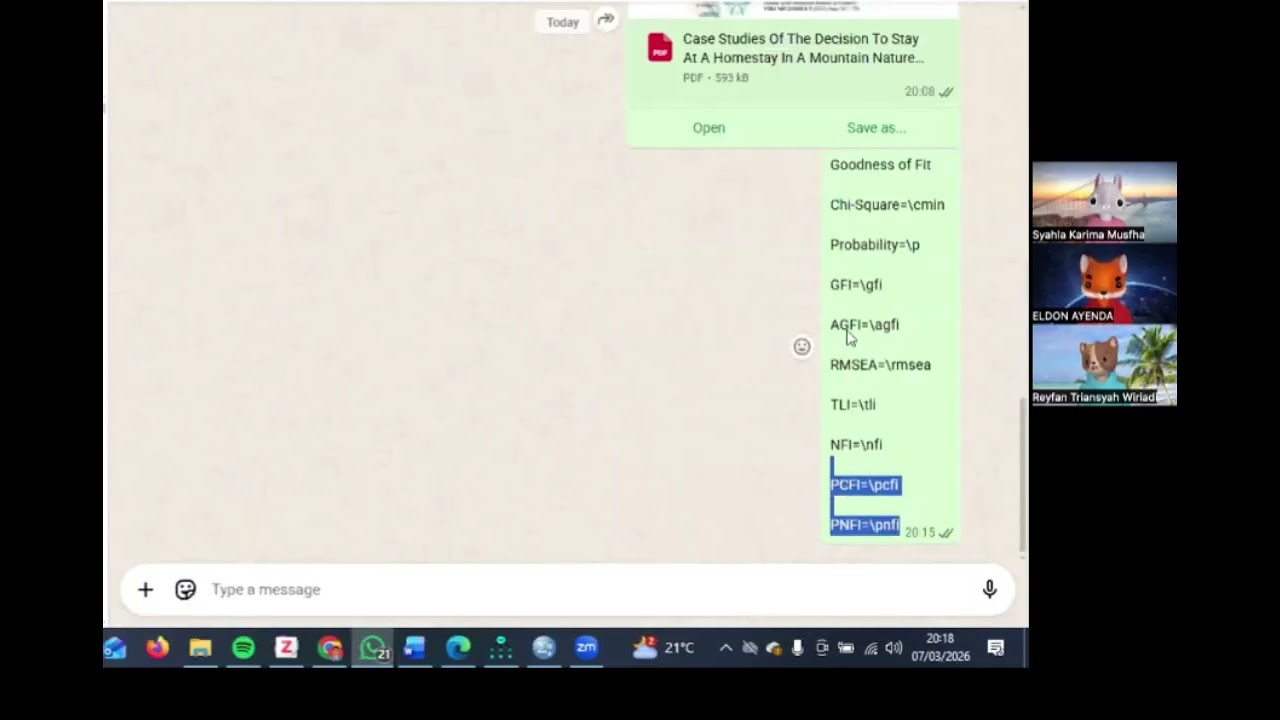This screenshot has width=1280, height=720.
Task: Click the green dotted-tree taskbar icon
Action: coord(501,648)
